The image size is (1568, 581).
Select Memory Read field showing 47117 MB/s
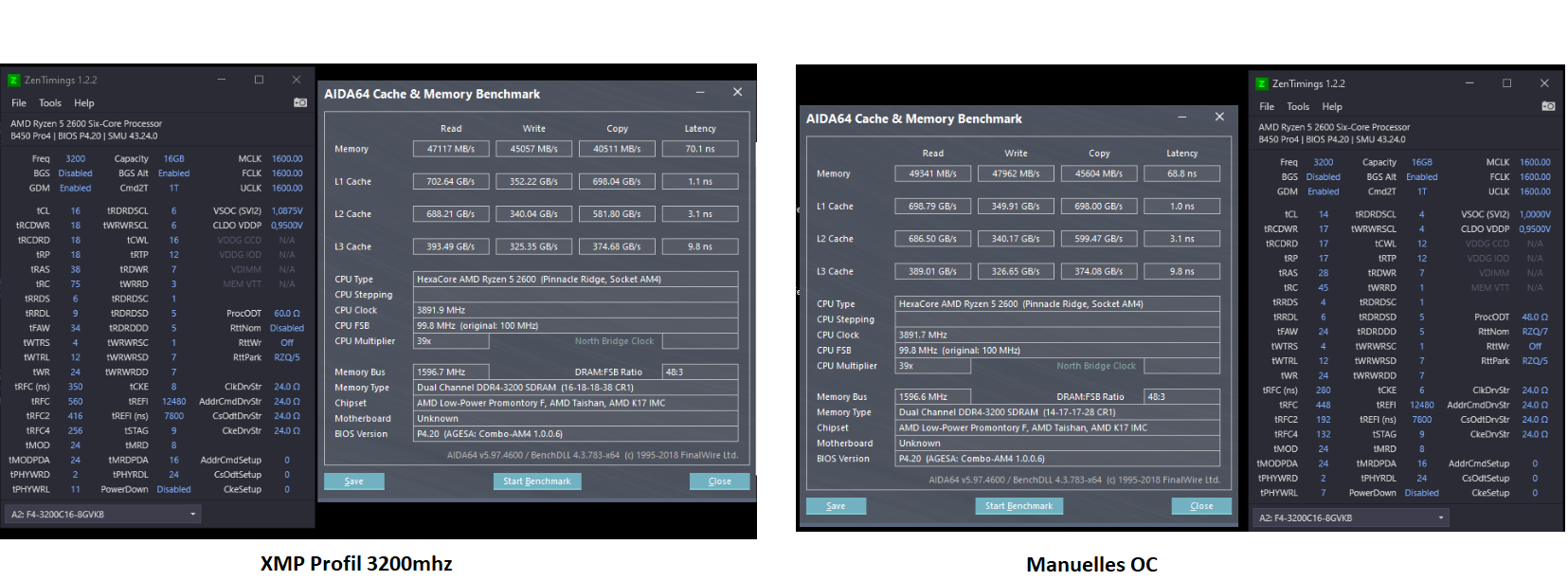[x=451, y=149]
